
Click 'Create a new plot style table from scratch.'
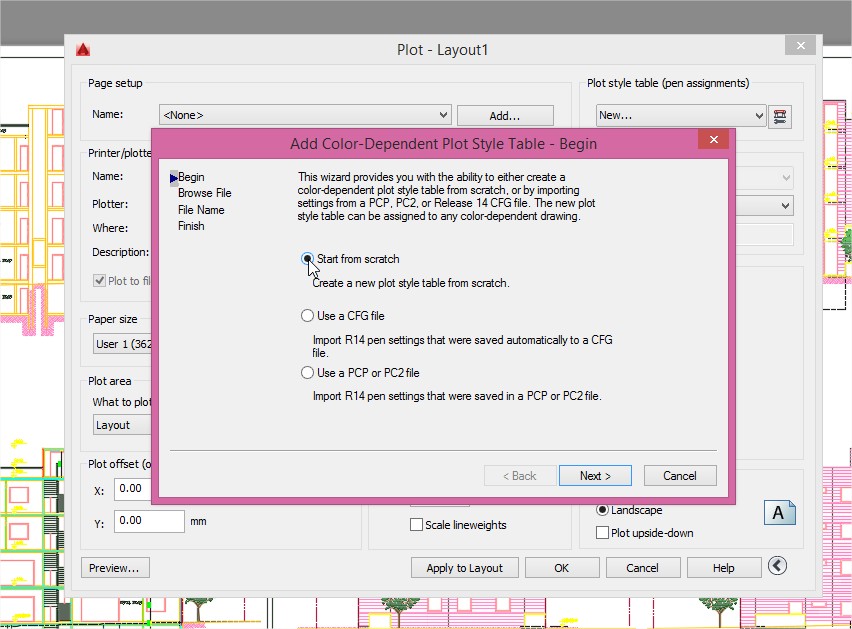(x=411, y=283)
